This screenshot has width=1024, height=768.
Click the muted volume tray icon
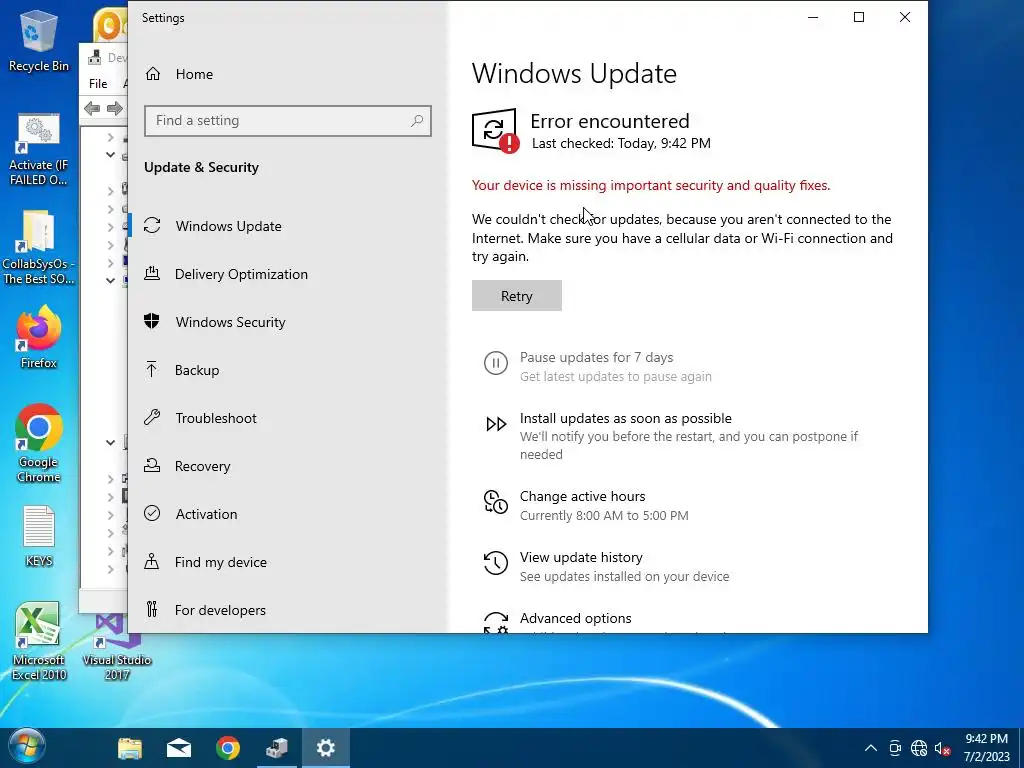point(942,748)
